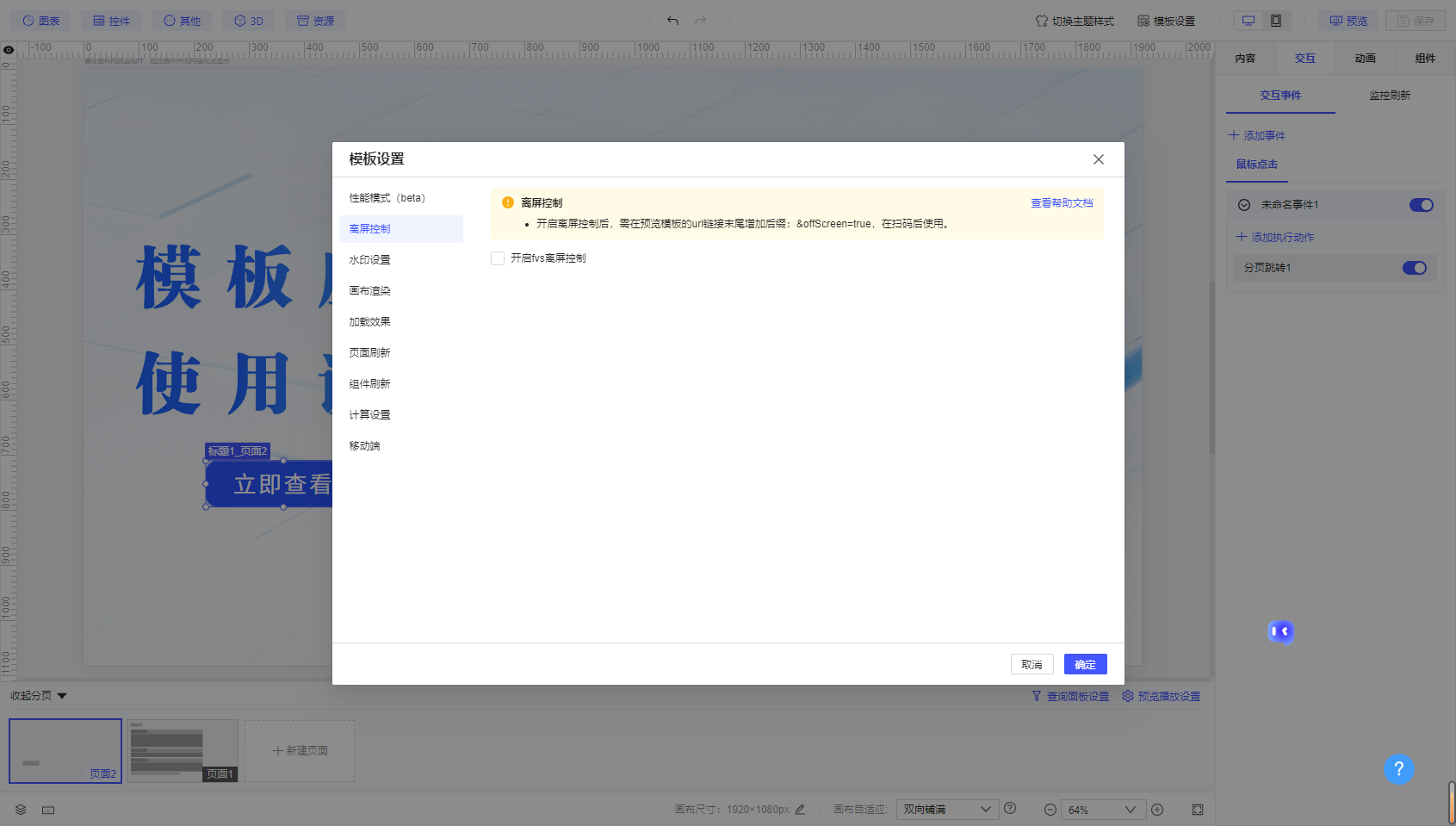
Task: Select the 监控刷新 sub-tab
Action: [x=1390, y=96]
